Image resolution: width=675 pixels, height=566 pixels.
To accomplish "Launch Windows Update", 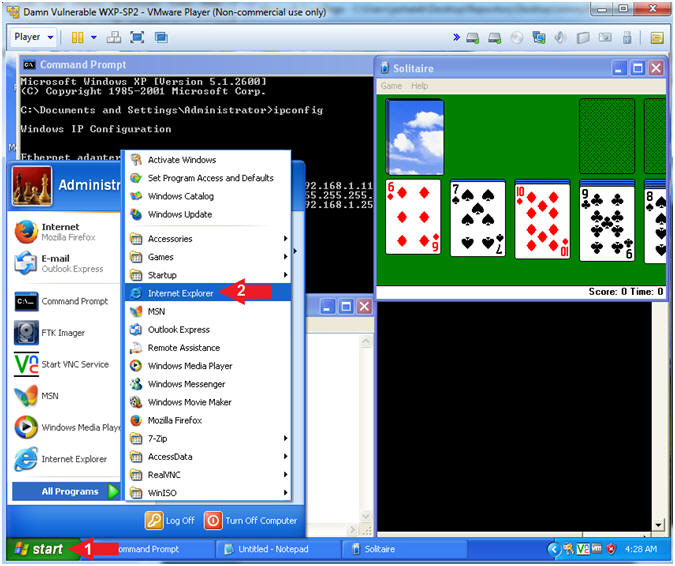I will click(208, 214).
